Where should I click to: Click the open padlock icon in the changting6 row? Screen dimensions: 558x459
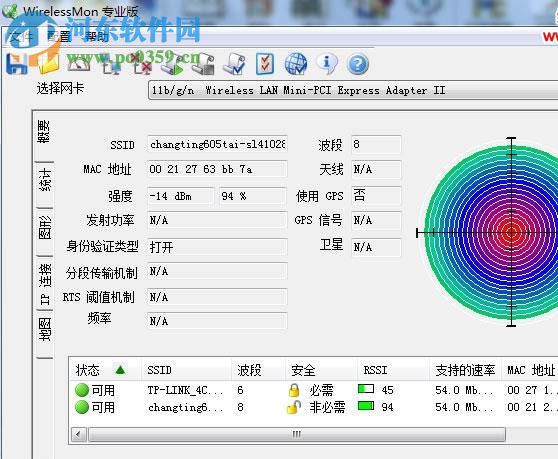pyautogui.click(x=294, y=407)
